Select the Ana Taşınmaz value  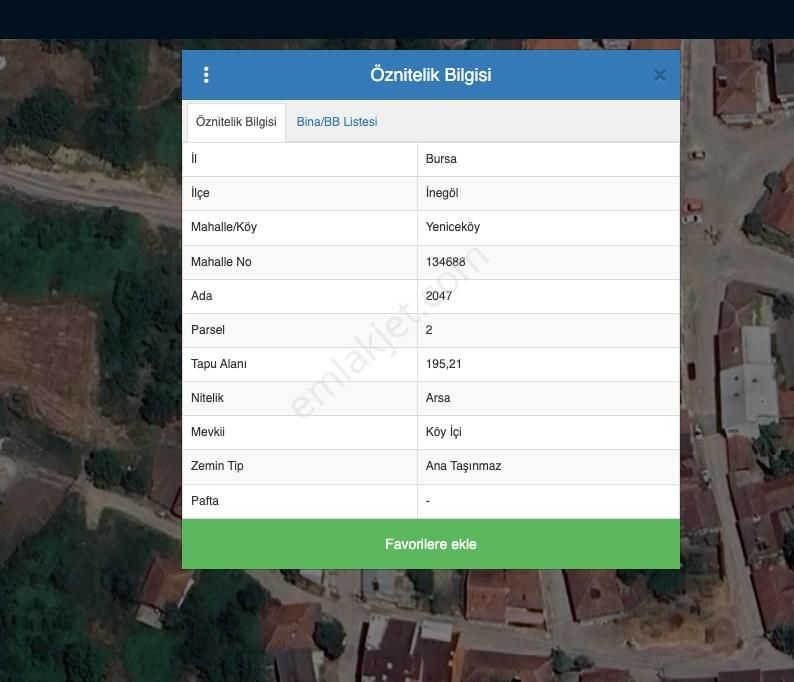point(464,466)
